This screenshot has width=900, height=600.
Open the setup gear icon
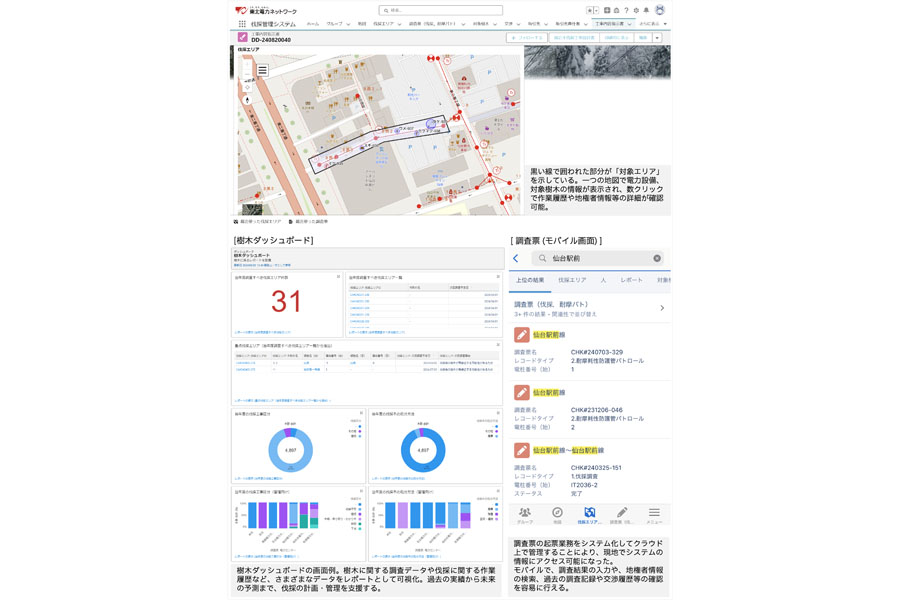pos(636,10)
